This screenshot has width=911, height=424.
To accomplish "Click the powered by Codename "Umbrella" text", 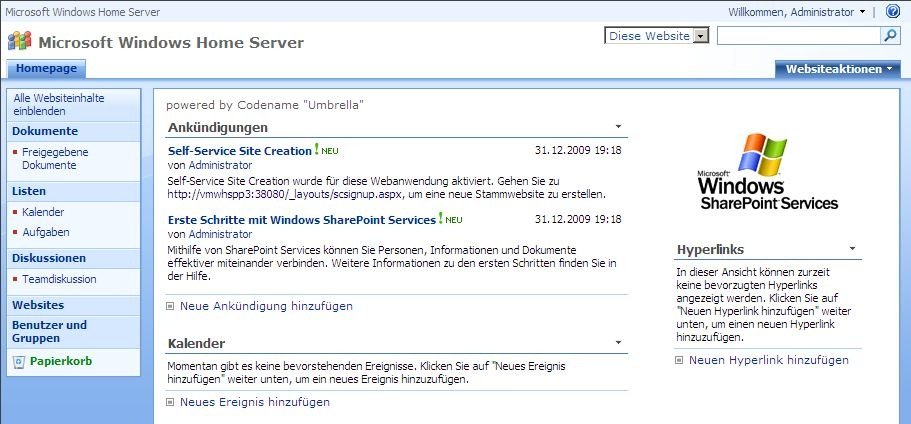I will (265, 105).
